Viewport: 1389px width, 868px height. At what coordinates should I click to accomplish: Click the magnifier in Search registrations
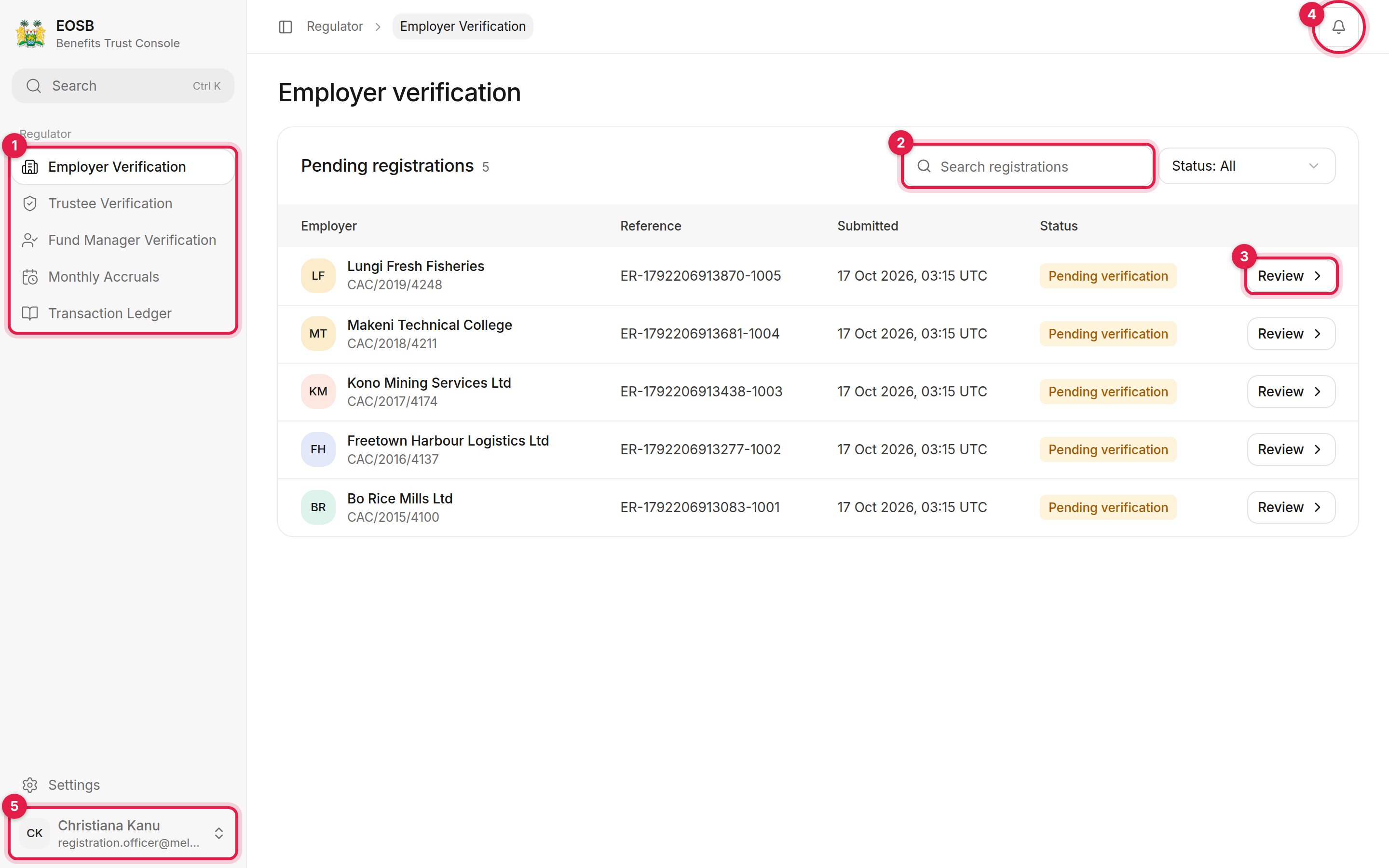click(924, 166)
